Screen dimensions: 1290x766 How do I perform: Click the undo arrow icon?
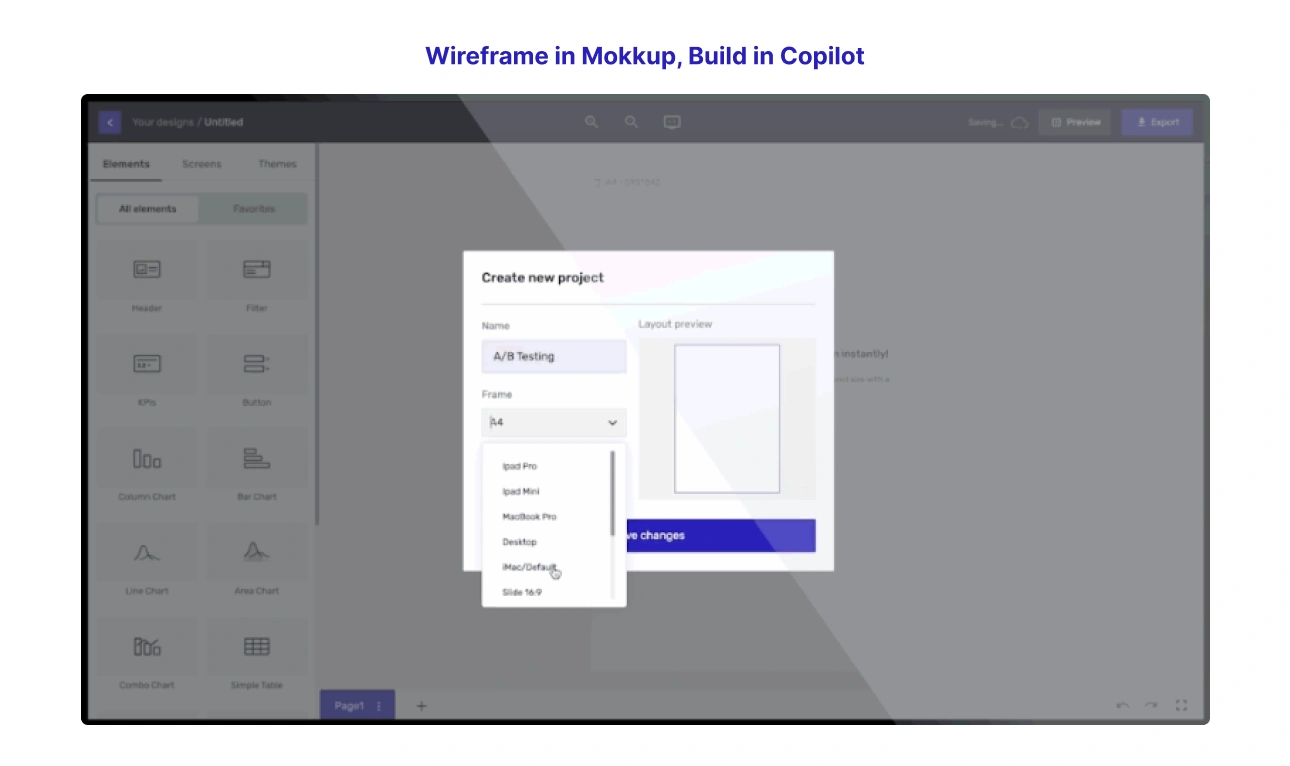point(1123,706)
